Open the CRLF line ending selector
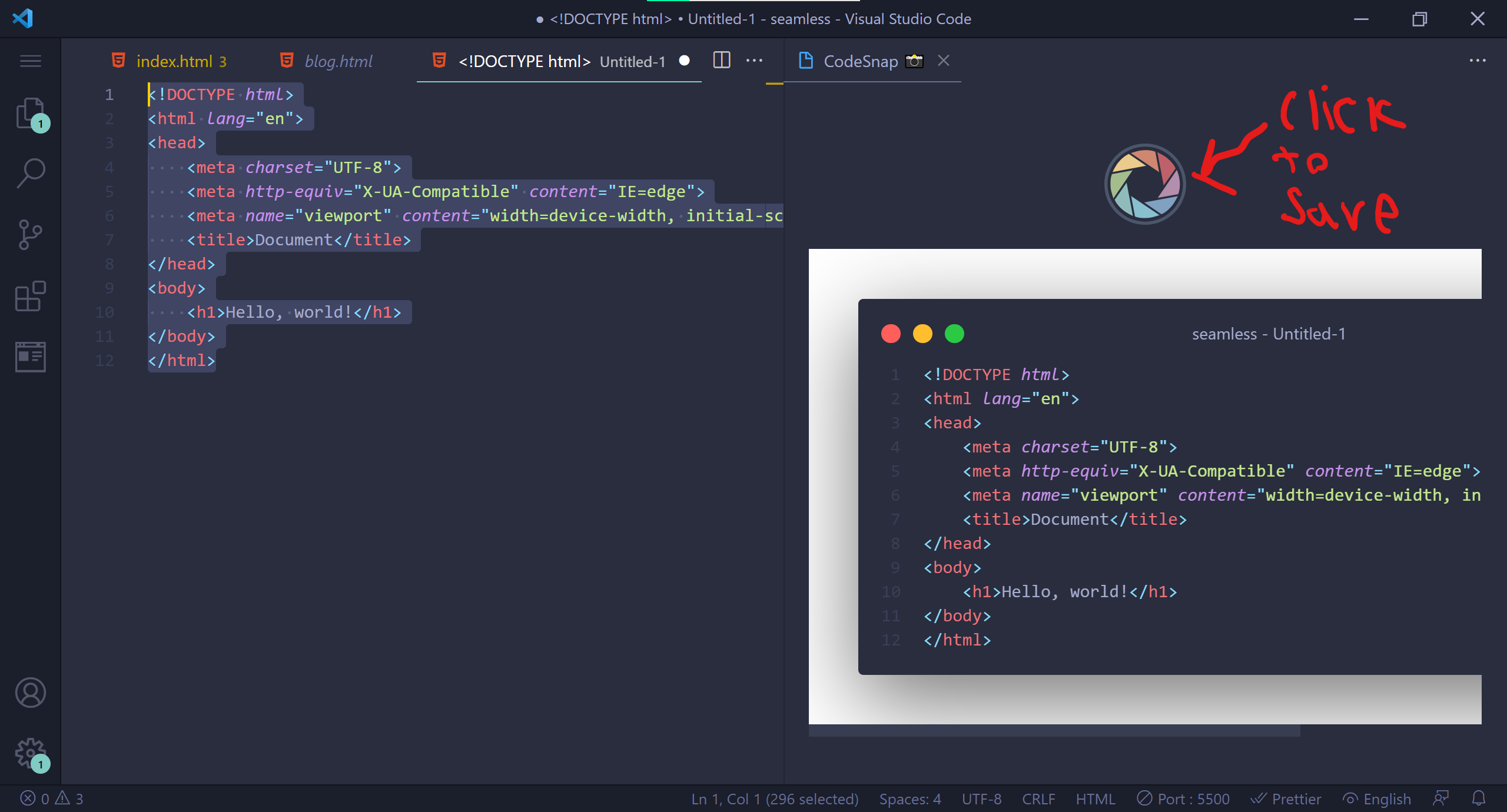This screenshot has width=1507, height=812. 1038,798
